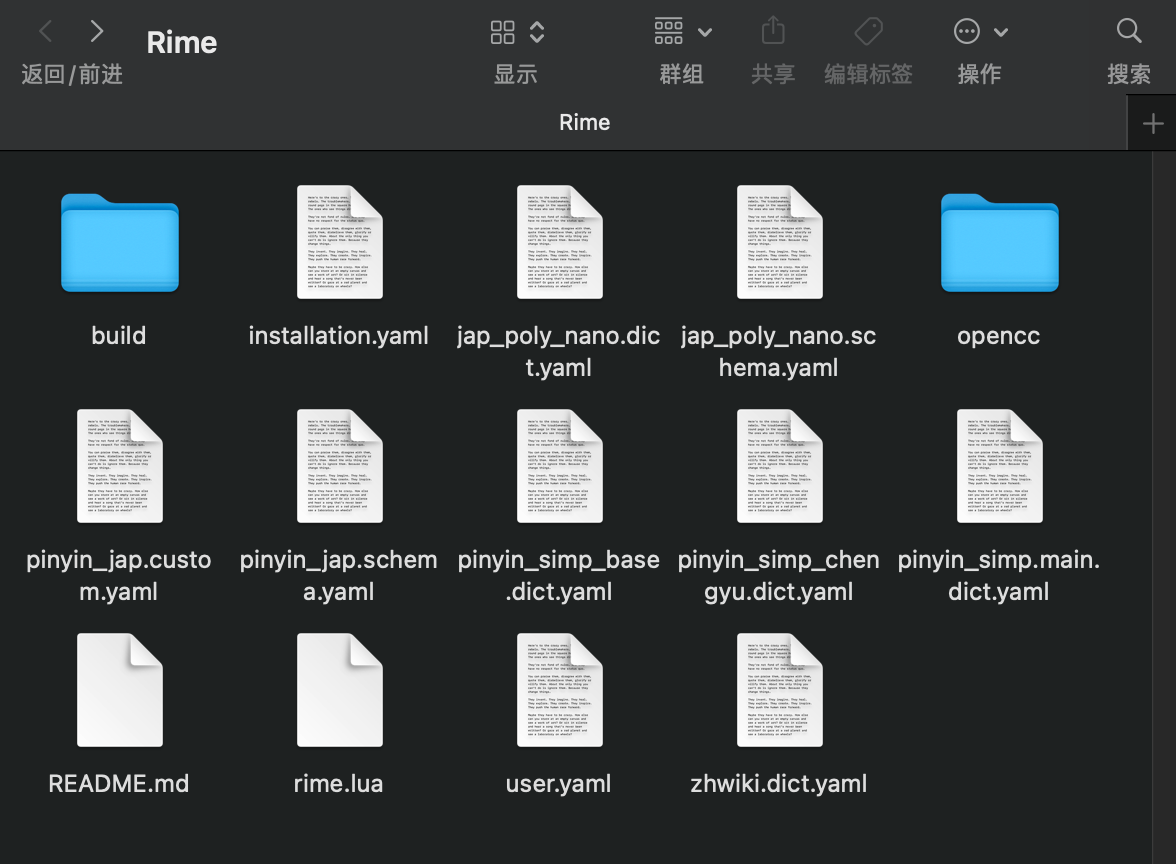This screenshot has width=1176, height=864.
Task: Select pinyin_simp_chengyu.dict.yaml
Action: 779,466
